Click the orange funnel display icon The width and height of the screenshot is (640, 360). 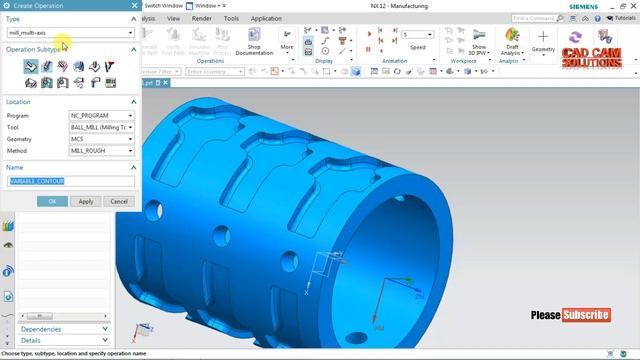(x=342, y=40)
